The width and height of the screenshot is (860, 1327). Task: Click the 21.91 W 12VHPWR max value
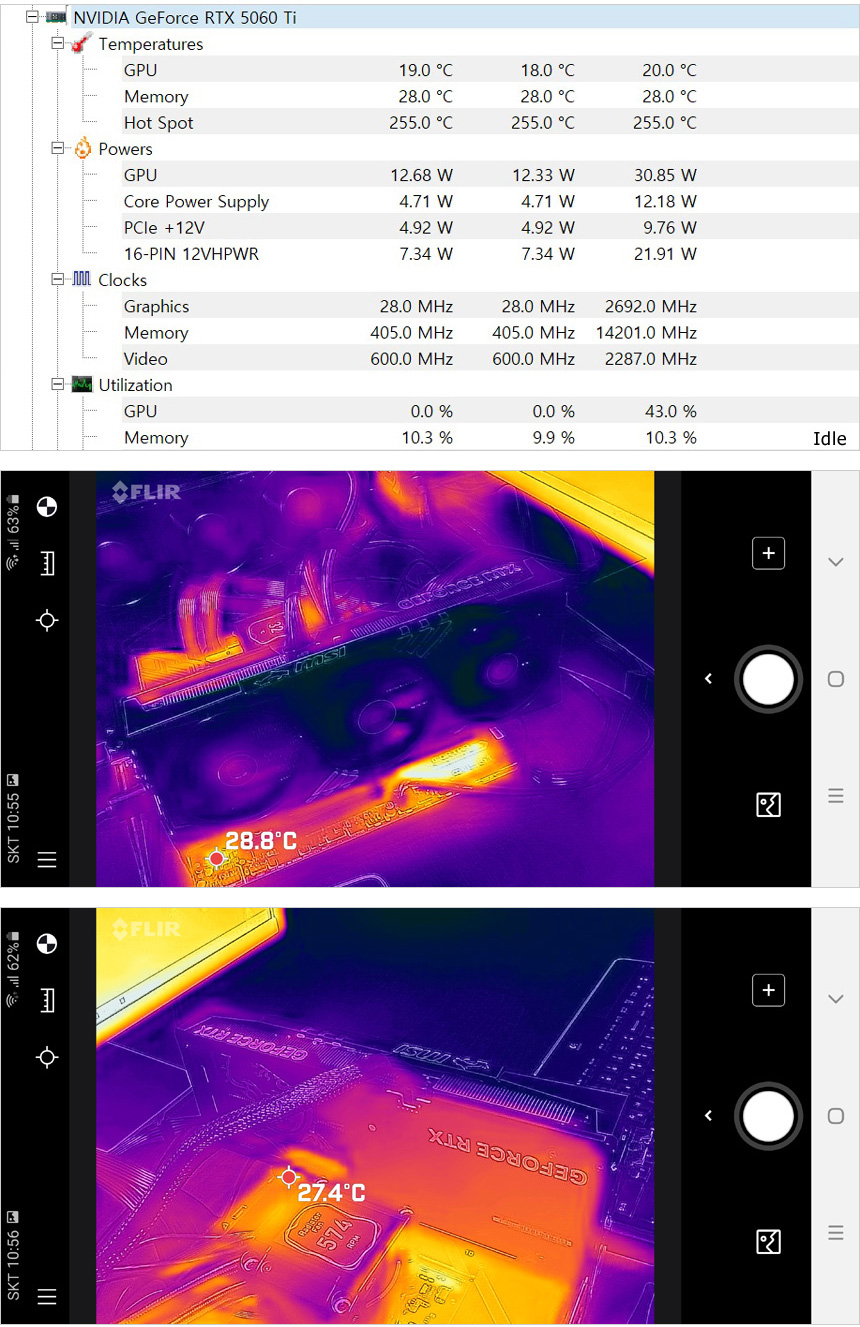coord(665,254)
